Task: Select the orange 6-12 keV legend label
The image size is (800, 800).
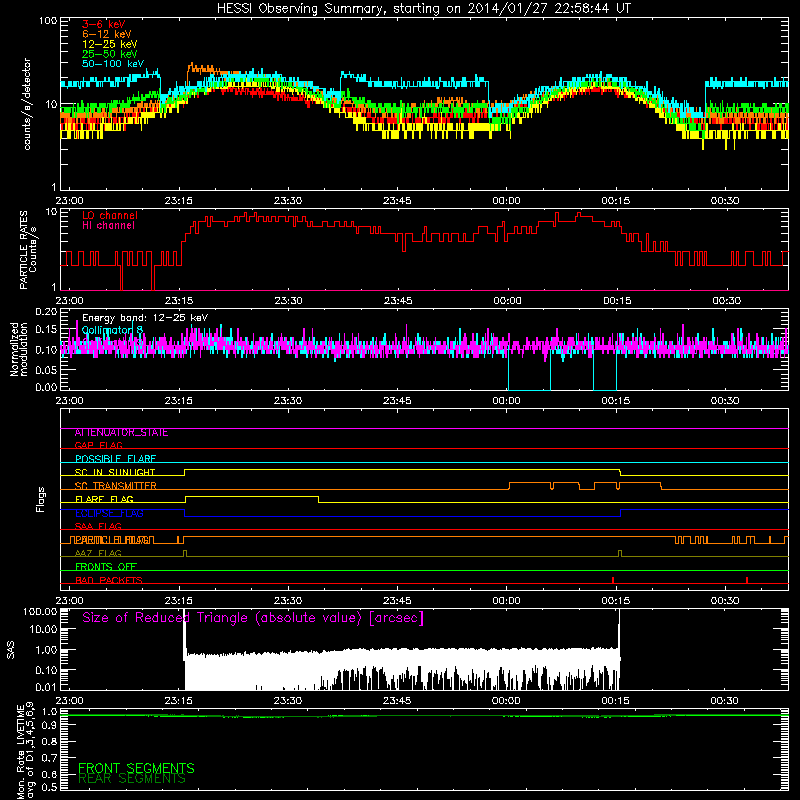Action: (x=107, y=34)
